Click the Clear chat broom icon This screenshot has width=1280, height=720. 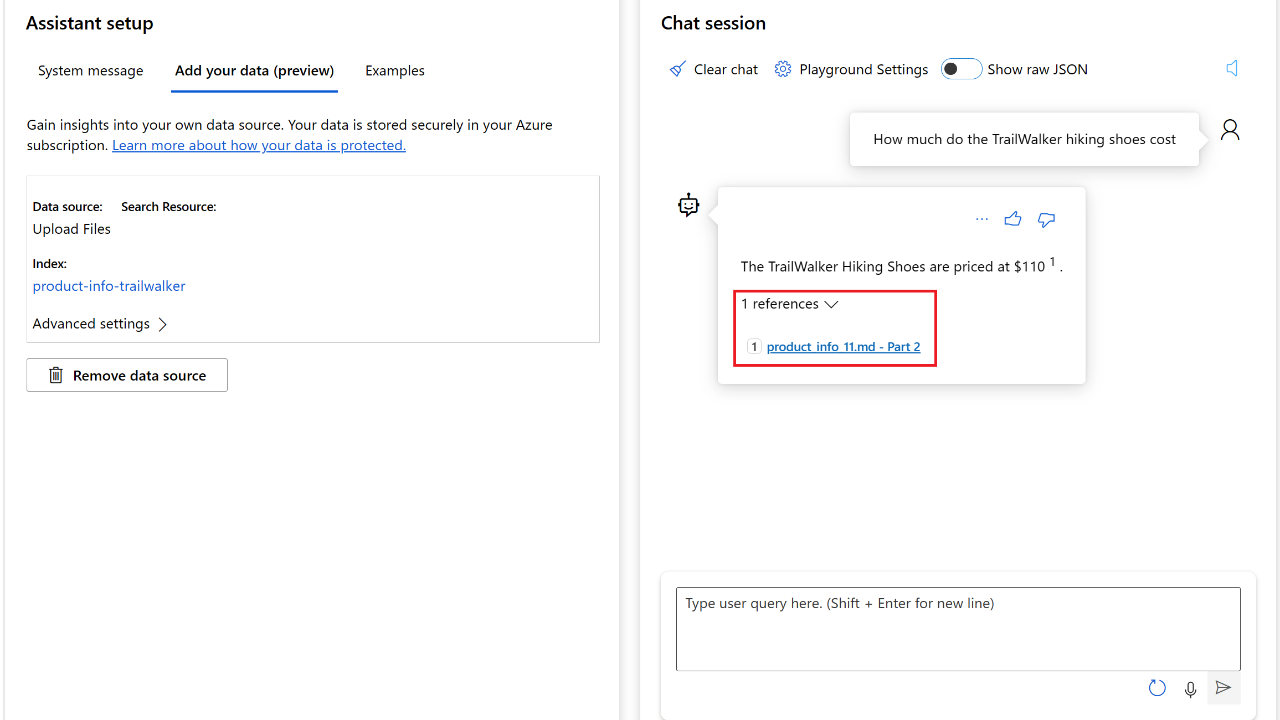(678, 69)
